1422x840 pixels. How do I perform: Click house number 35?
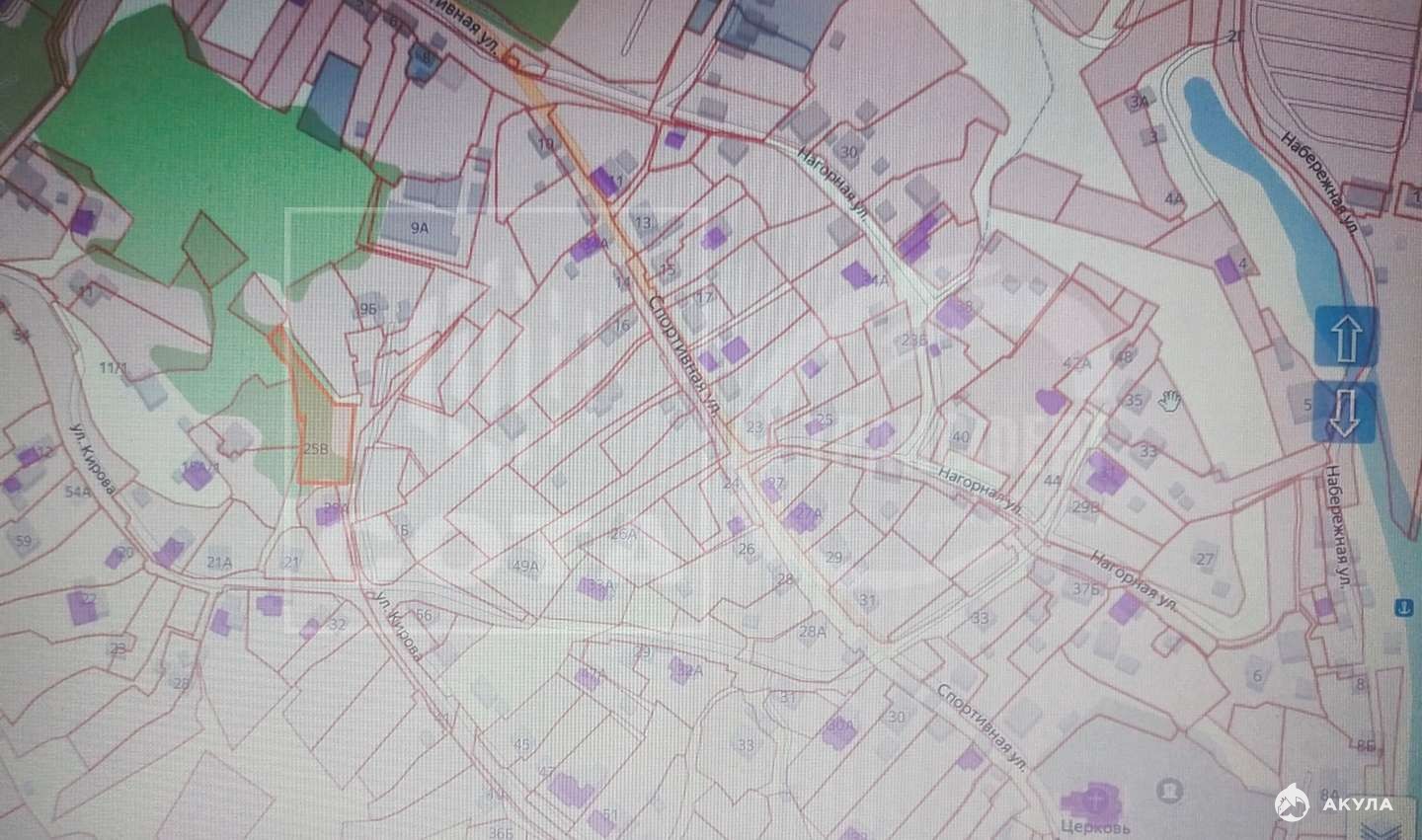(1135, 400)
